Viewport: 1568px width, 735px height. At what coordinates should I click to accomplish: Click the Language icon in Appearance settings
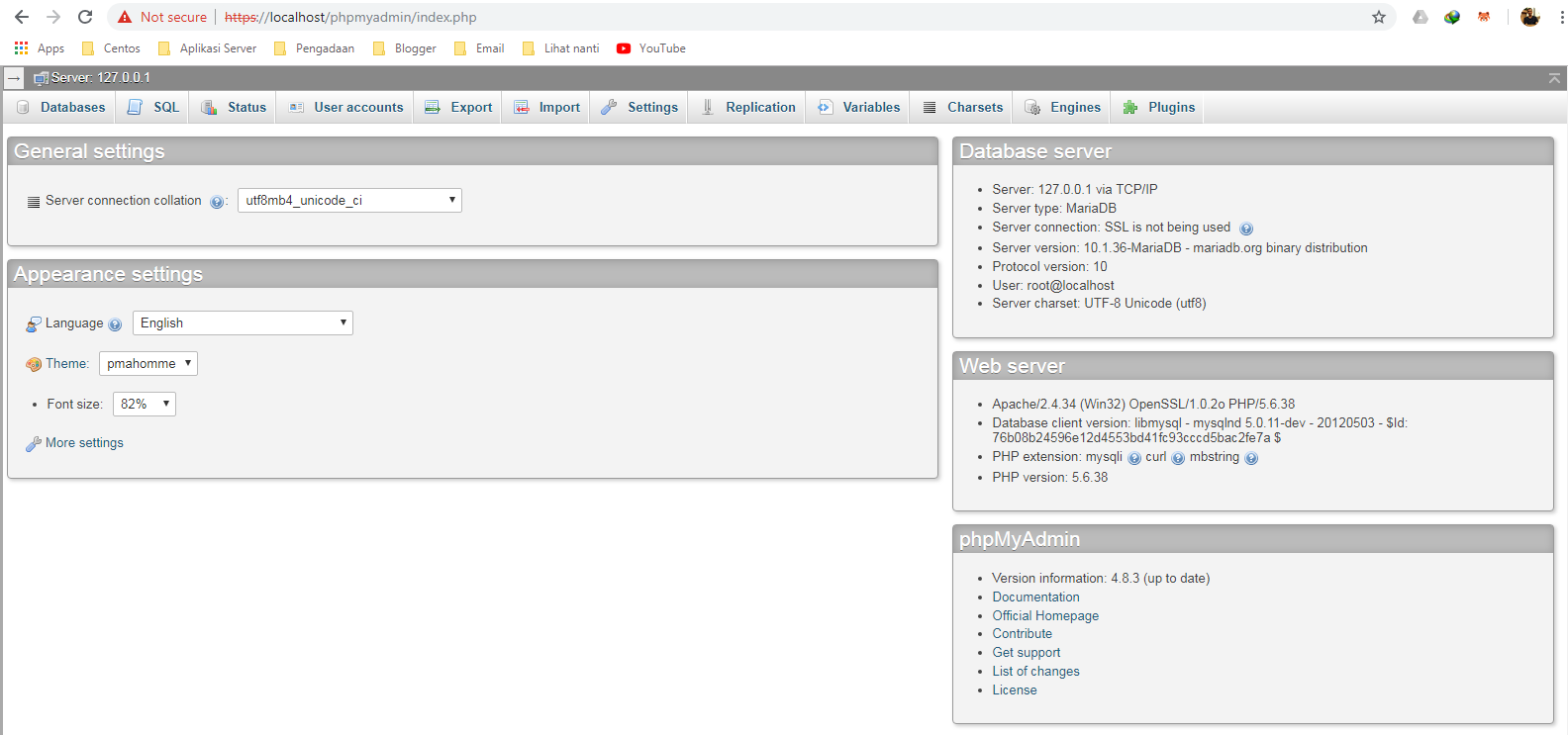click(34, 323)
